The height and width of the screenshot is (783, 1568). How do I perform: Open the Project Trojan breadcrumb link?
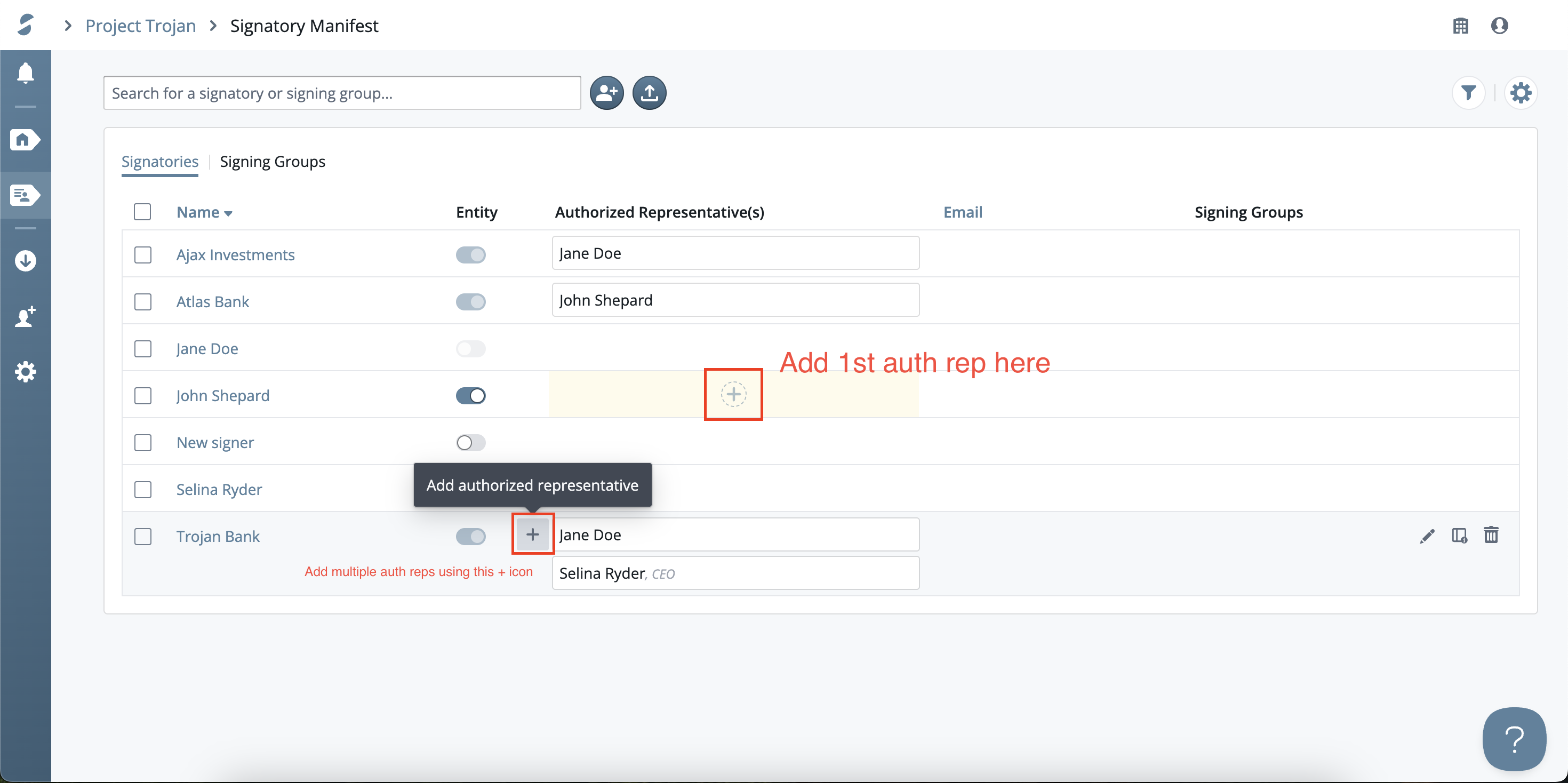pyautogui.click(x=141, y=26)
